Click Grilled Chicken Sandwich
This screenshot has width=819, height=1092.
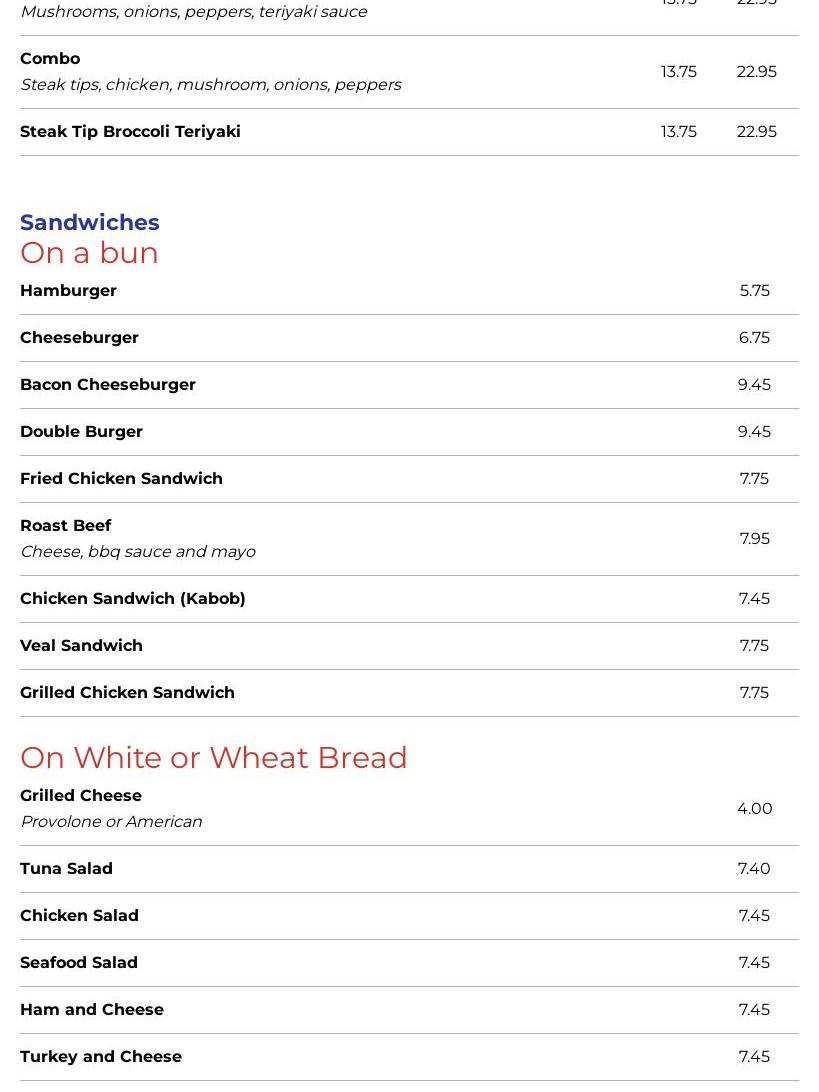coord(127,693)
